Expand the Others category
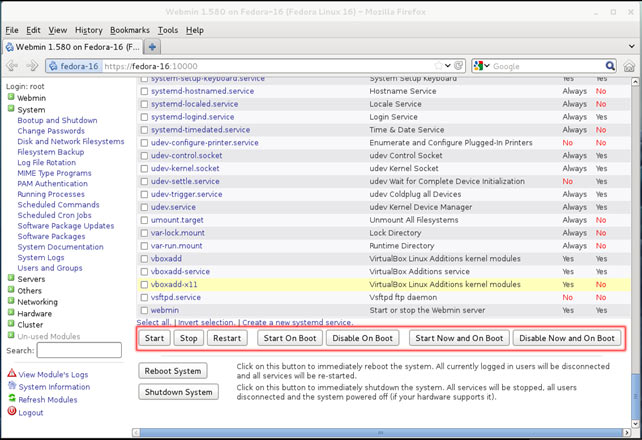 click(11, 289)
